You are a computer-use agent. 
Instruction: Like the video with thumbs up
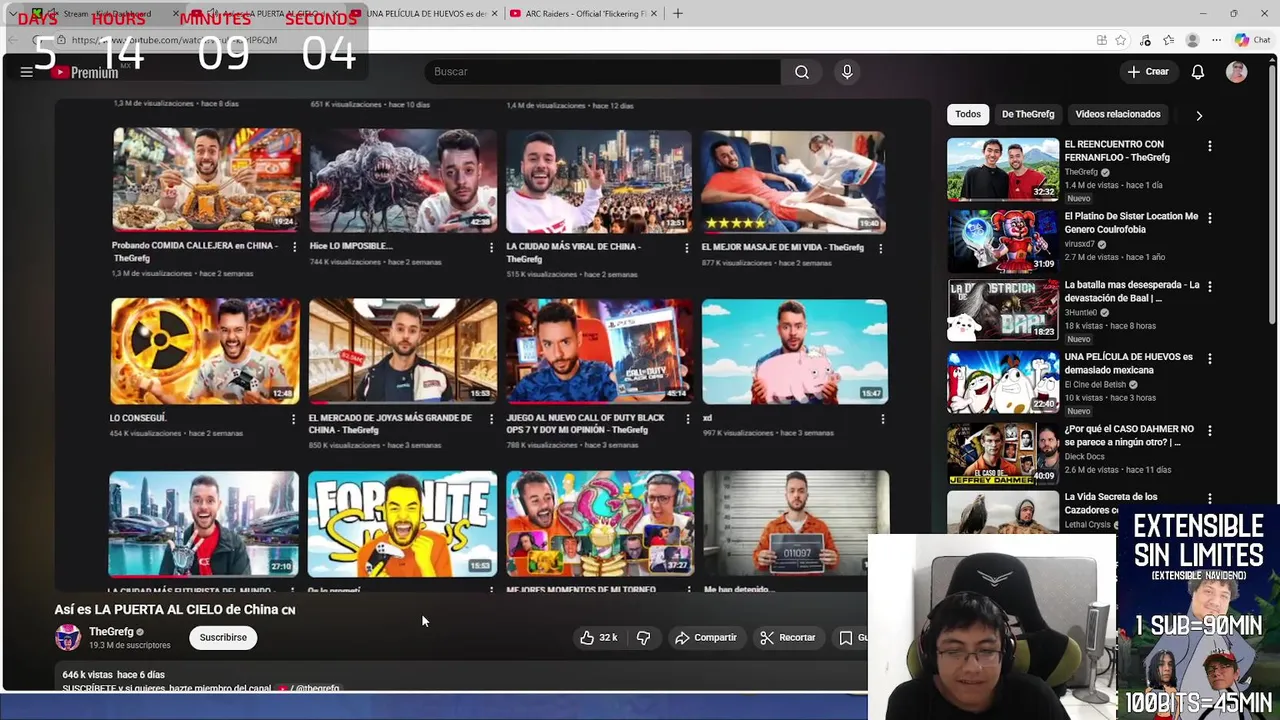tap(599, 637)
